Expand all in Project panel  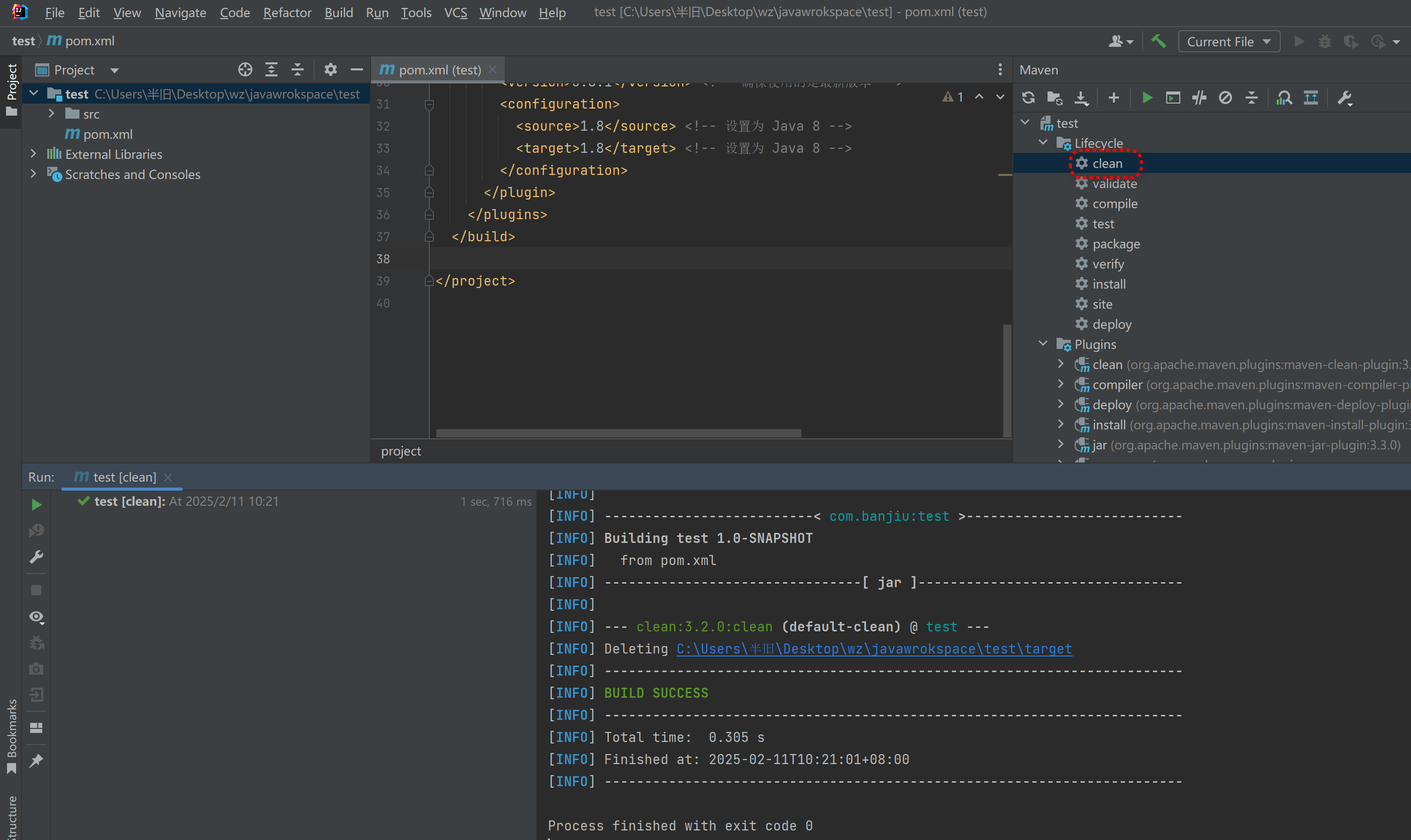tap(271, 69)
